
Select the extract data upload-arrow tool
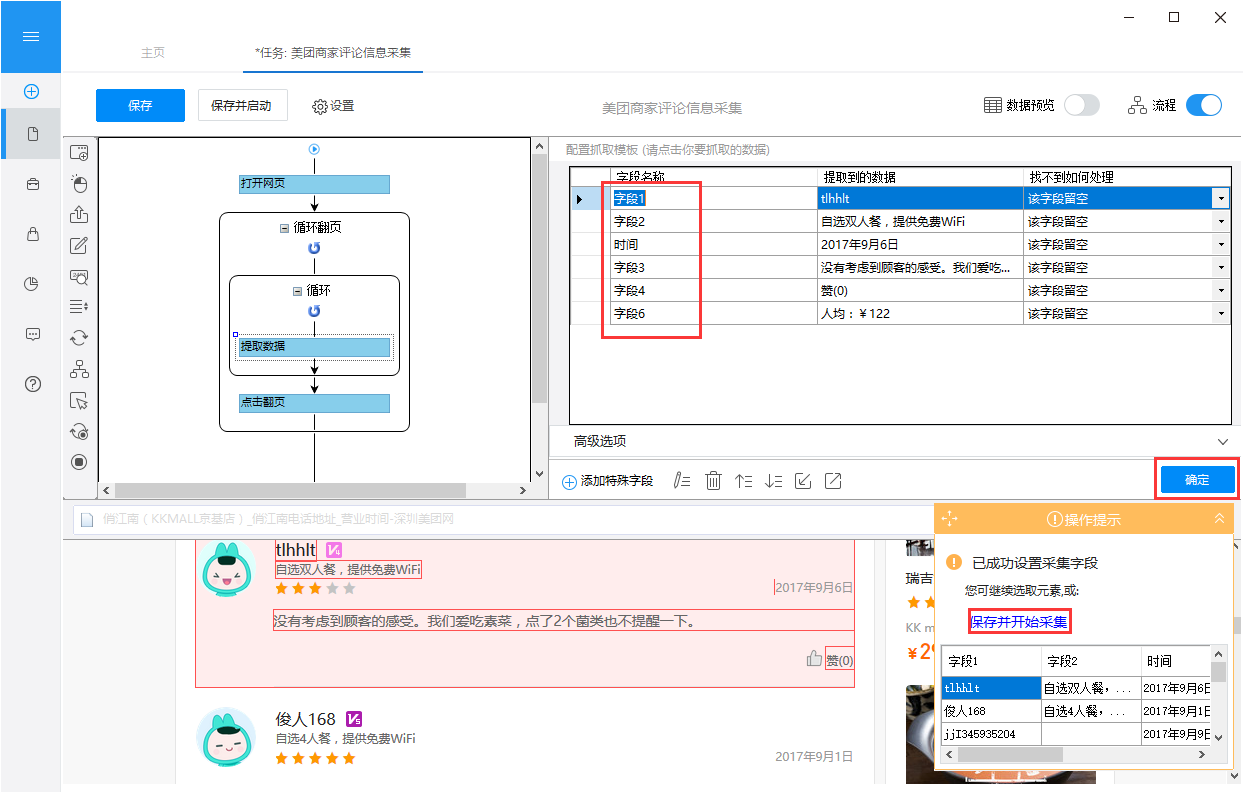[x=79, y=215]
